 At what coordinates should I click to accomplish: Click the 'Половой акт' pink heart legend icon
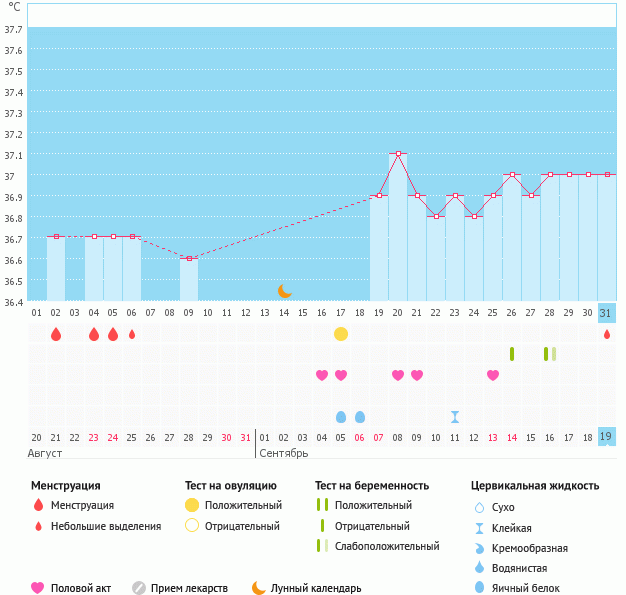point(38,588)
